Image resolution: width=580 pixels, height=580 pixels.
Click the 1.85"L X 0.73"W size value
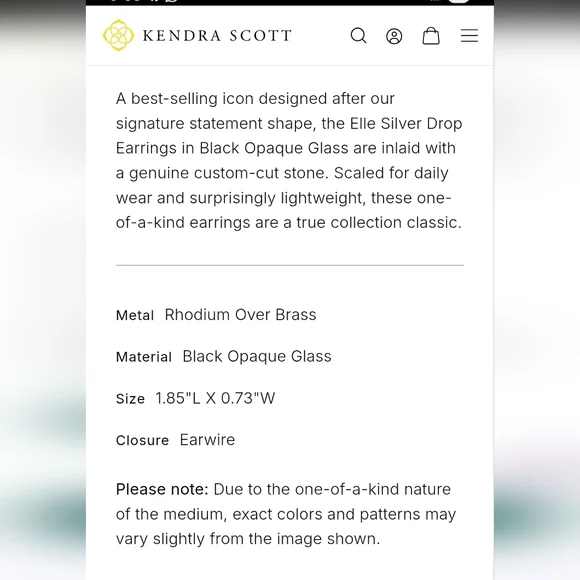click(215, 398)
